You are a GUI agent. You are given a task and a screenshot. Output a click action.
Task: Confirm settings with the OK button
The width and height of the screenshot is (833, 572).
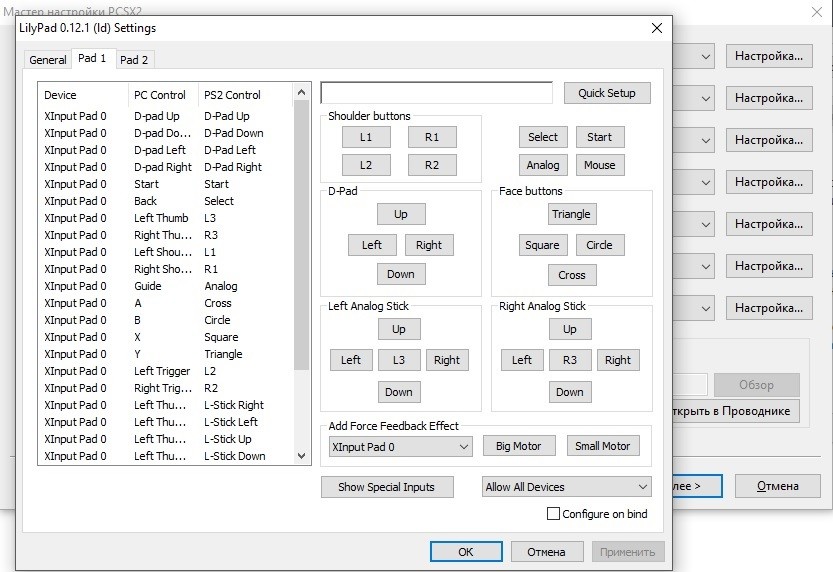pos(465,551)
